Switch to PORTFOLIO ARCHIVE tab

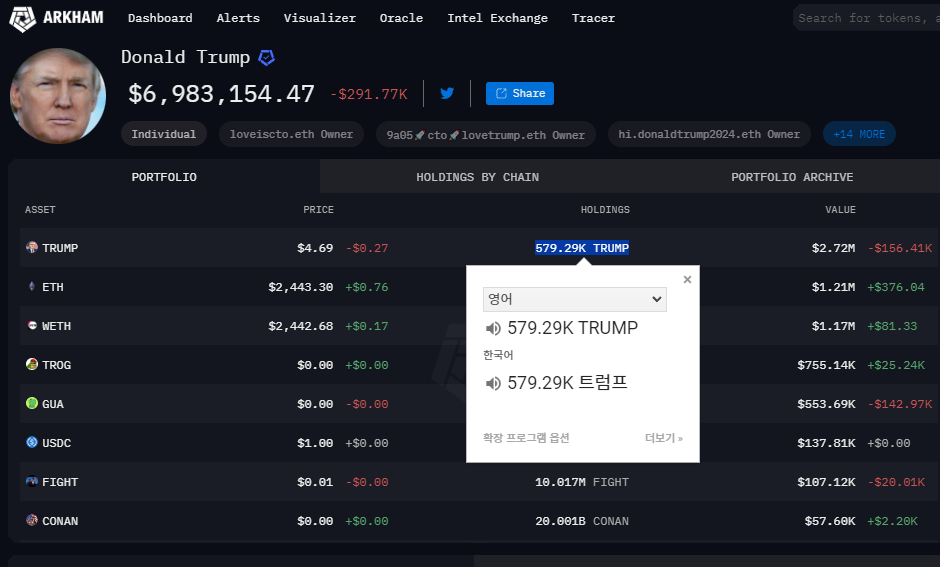[x=792, y=177]
